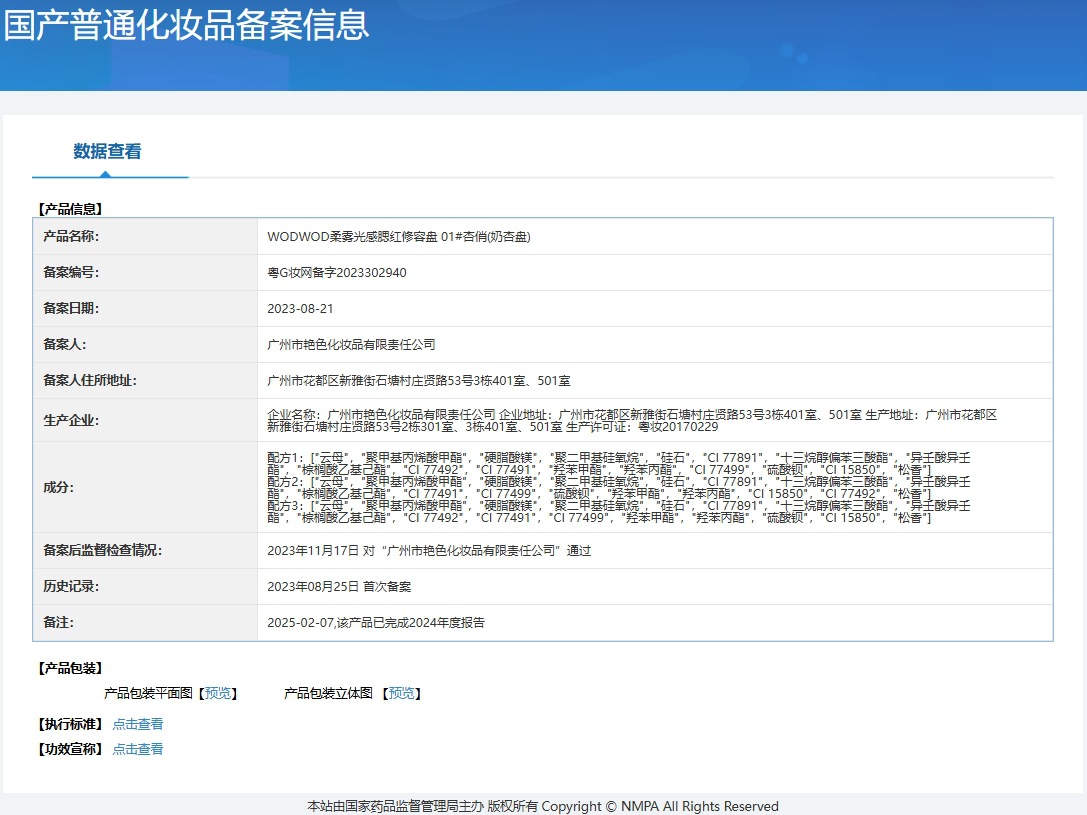Click the 配方3 ingredients line
This screenshot has width=1087, height=815.
coord(619,512)
